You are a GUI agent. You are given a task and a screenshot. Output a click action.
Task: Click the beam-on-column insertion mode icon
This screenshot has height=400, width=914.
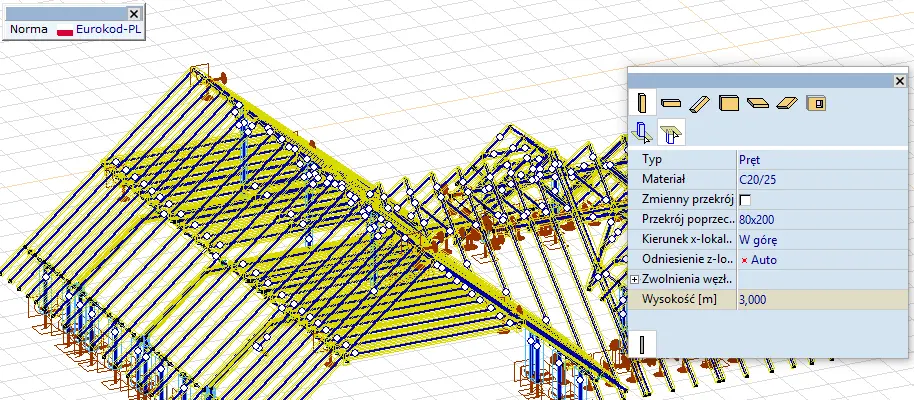[x=670, y=131]
